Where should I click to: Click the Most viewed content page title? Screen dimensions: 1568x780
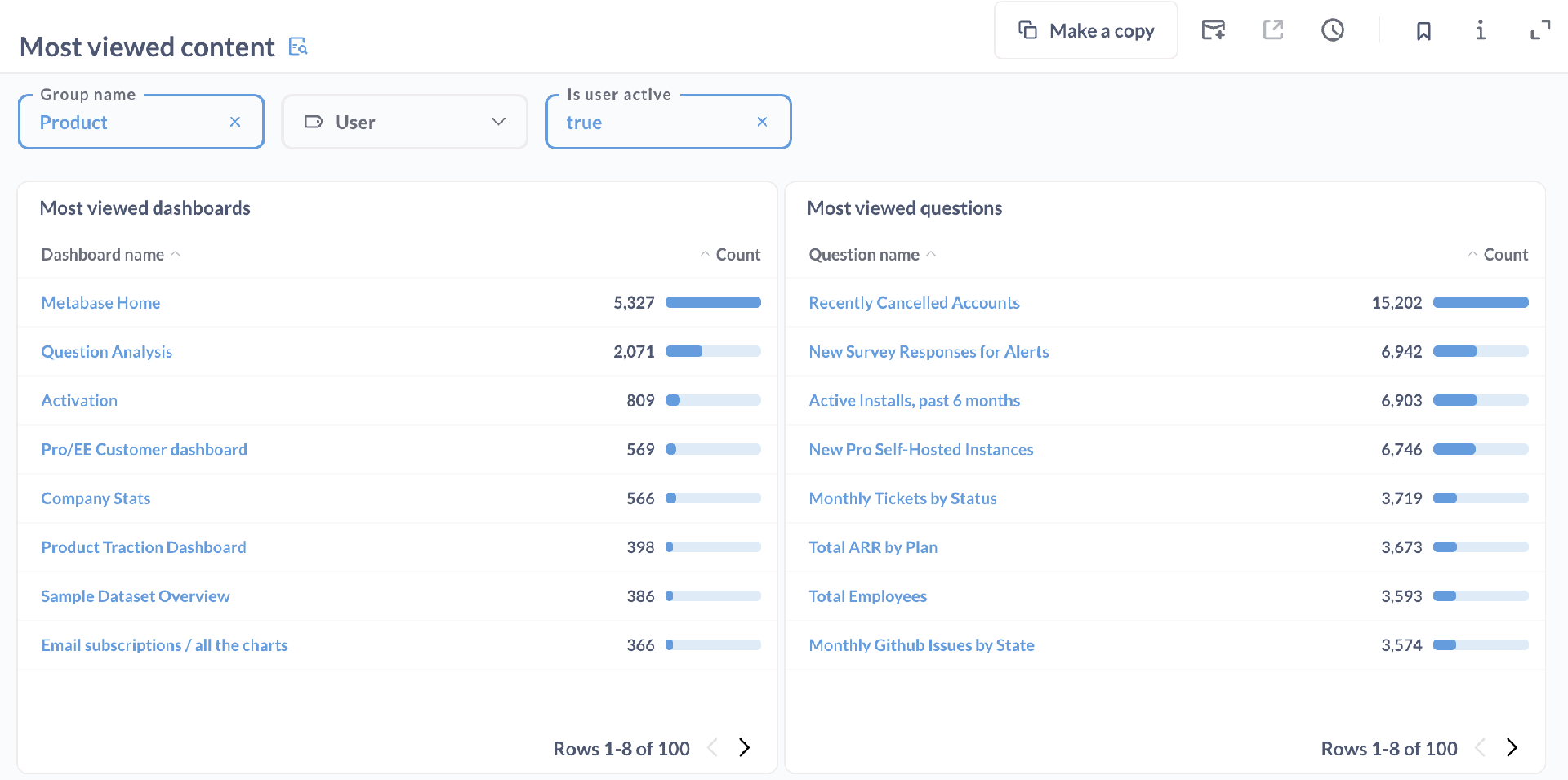coord(147,47)
